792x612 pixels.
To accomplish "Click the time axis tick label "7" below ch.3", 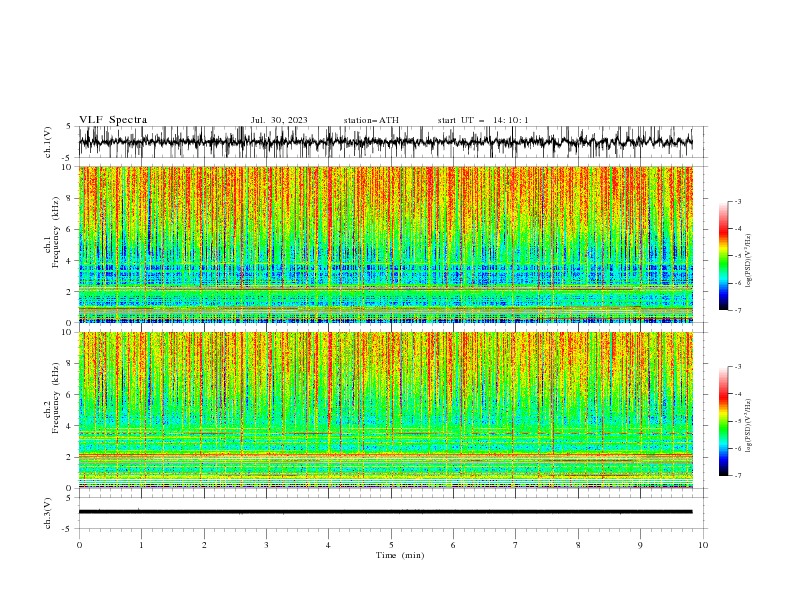I will point(516,545).
